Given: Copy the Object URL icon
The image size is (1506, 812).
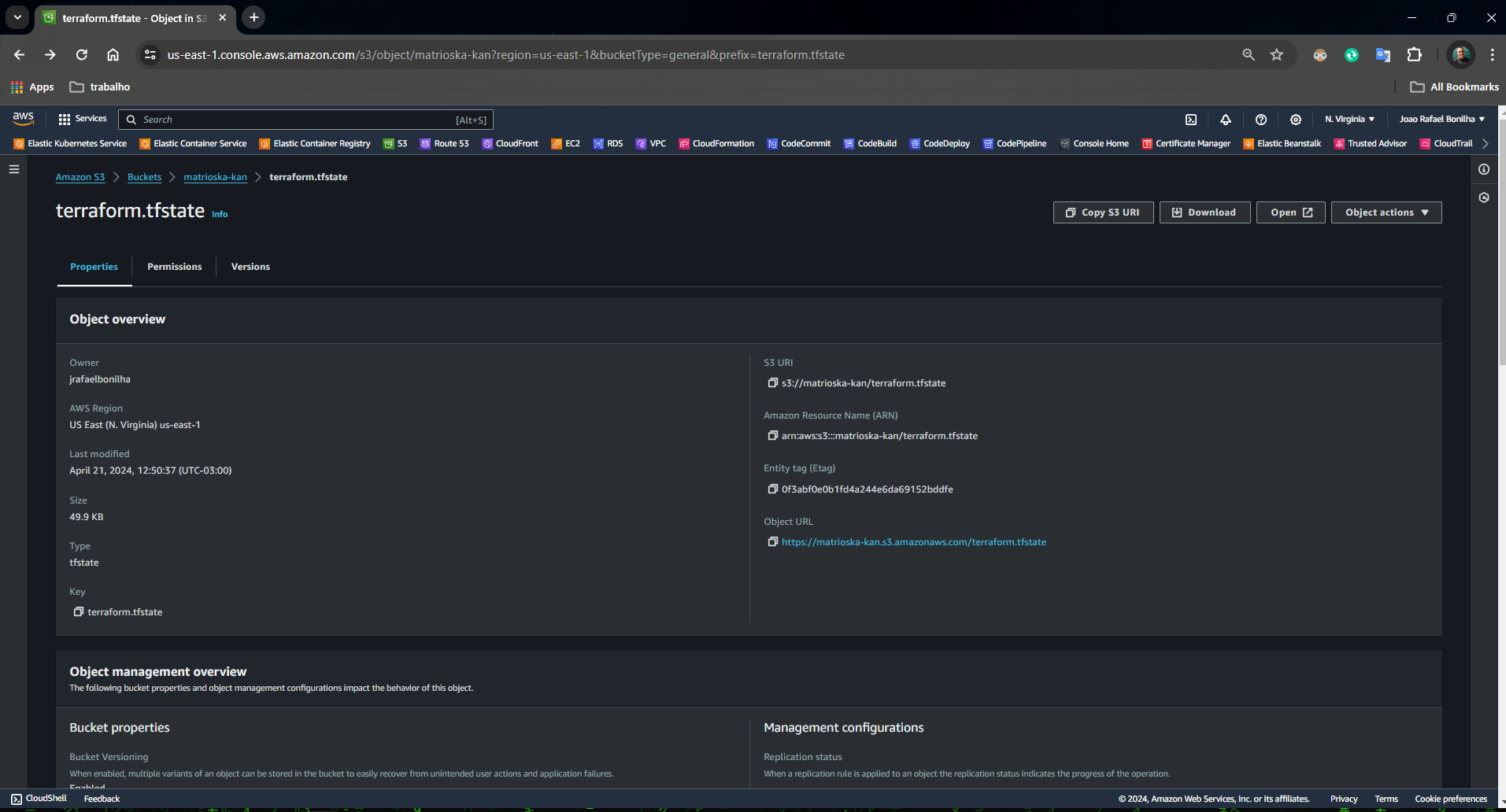Looking at the screenshot, I should pos(772,542).
